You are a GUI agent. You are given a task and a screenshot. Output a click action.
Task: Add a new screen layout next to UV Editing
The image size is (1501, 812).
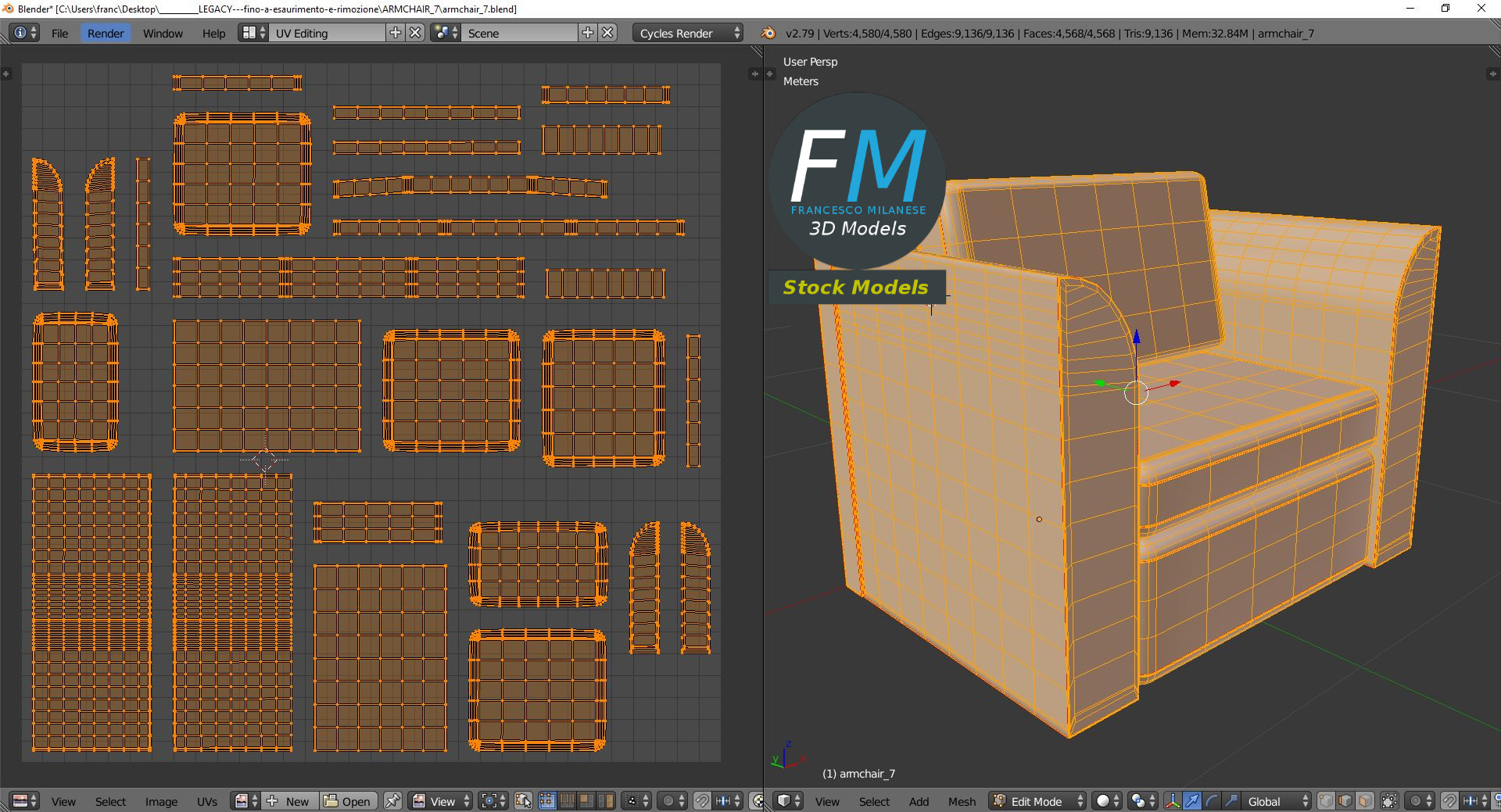(x=396, y=33)
